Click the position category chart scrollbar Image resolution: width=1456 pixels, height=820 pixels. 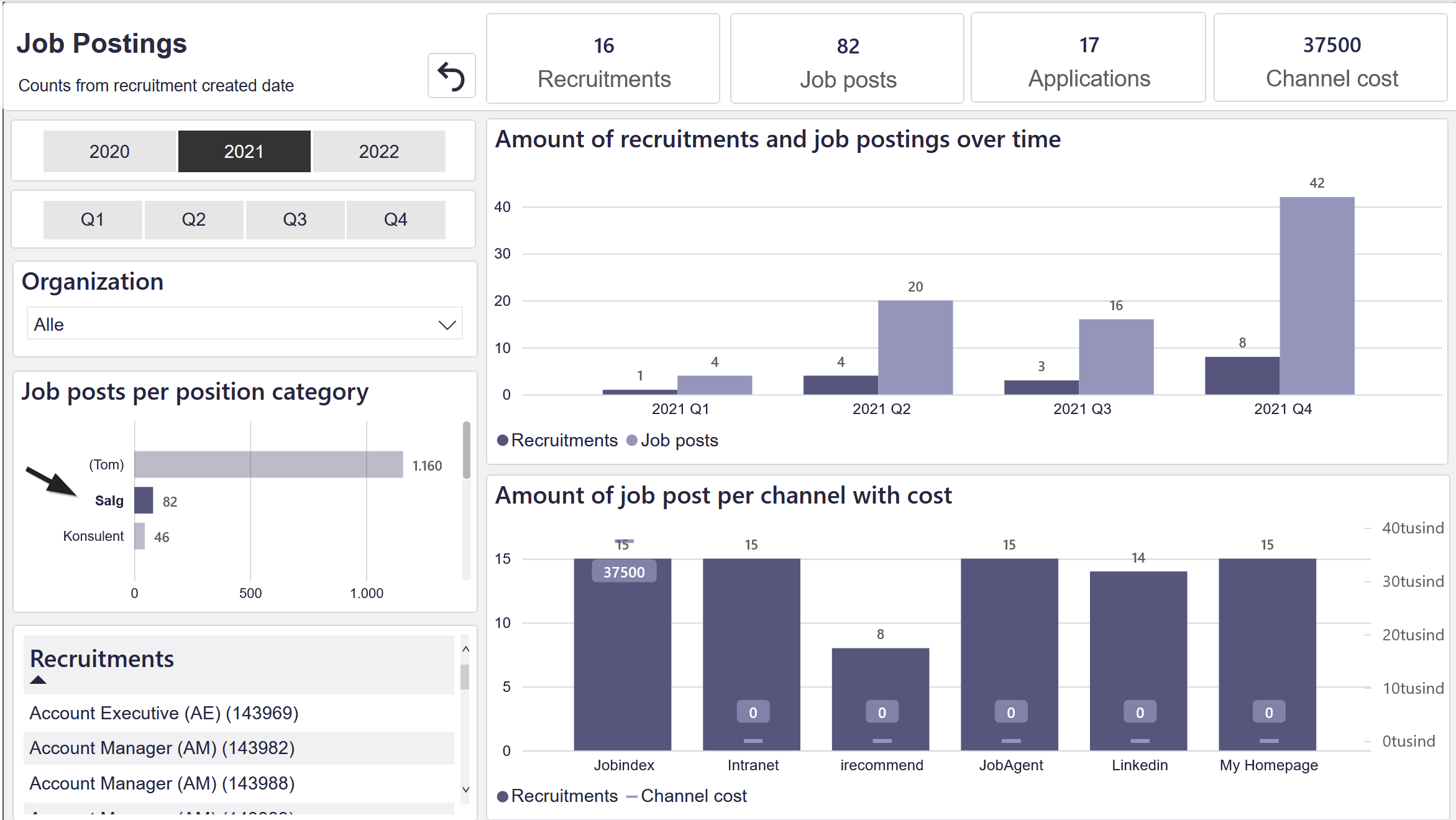pyautogui.click(x=466, y=451)
